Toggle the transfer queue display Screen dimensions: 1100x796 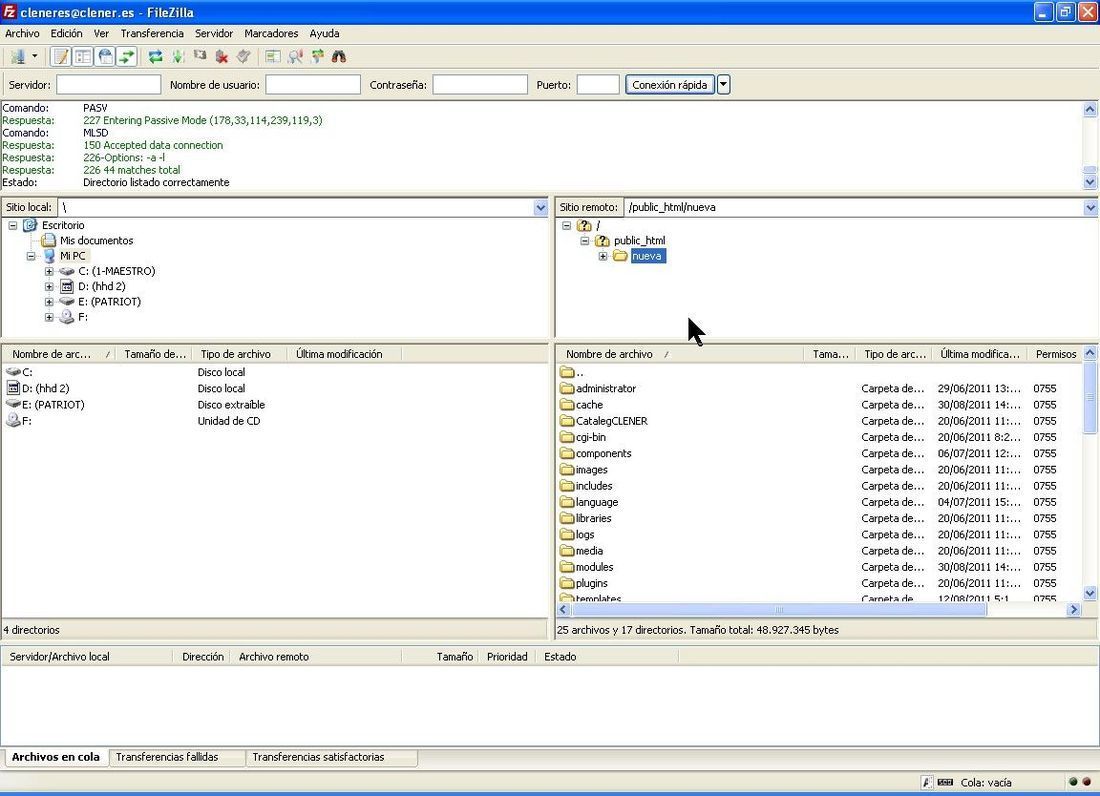127,57
